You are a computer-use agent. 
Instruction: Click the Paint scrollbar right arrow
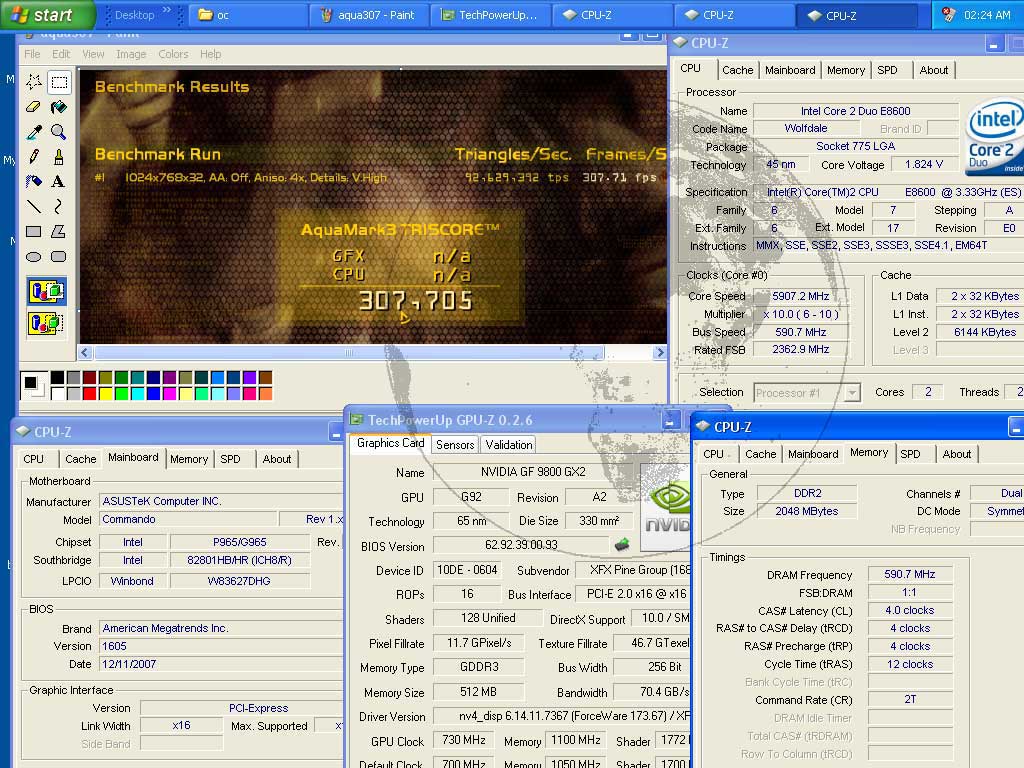click(660, 353)
